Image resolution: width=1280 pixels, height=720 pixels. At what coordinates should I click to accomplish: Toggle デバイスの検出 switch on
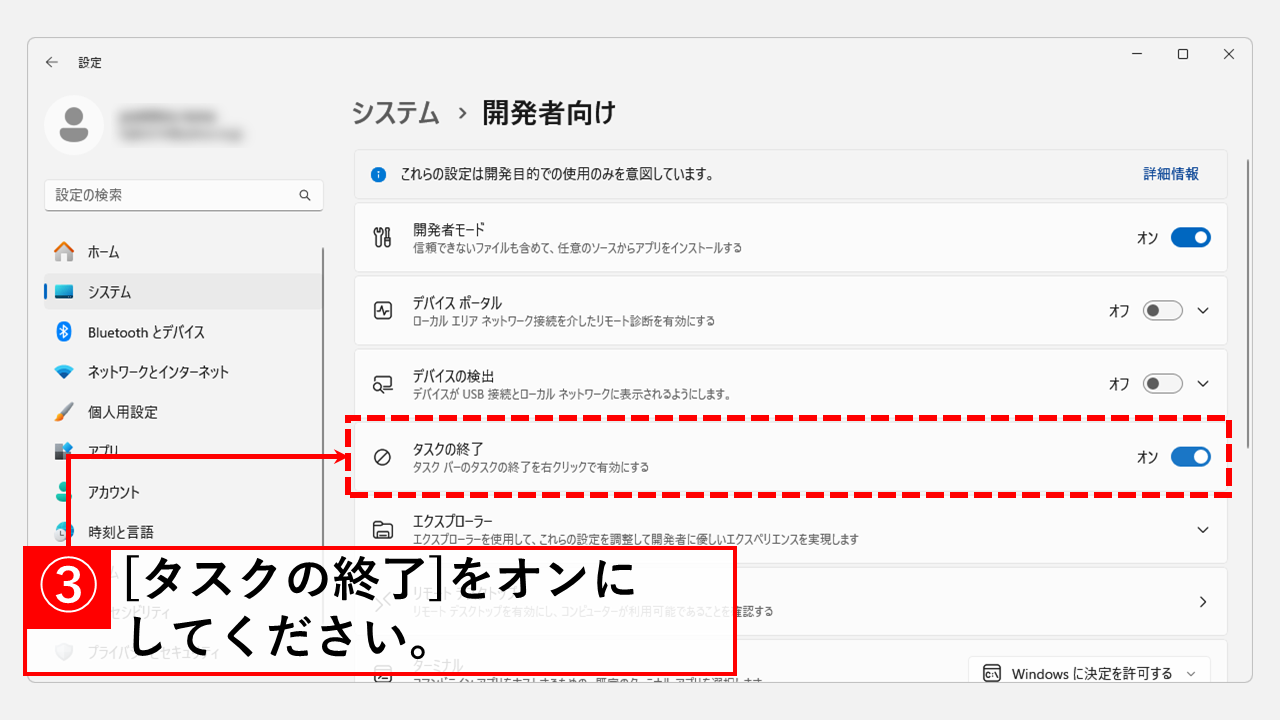tap(1163, 384)
